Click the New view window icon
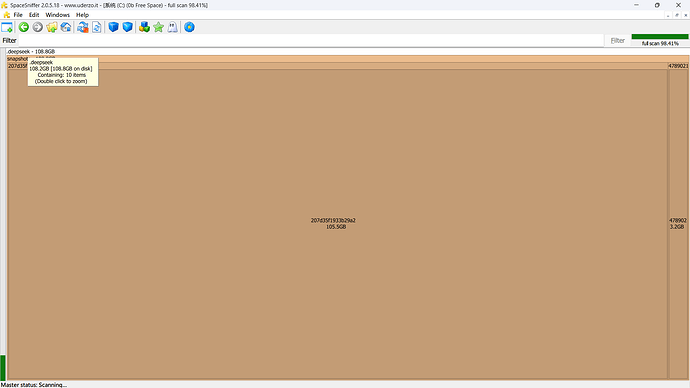Viewport: 690px width, 388px height. click(x=7, y=27)
